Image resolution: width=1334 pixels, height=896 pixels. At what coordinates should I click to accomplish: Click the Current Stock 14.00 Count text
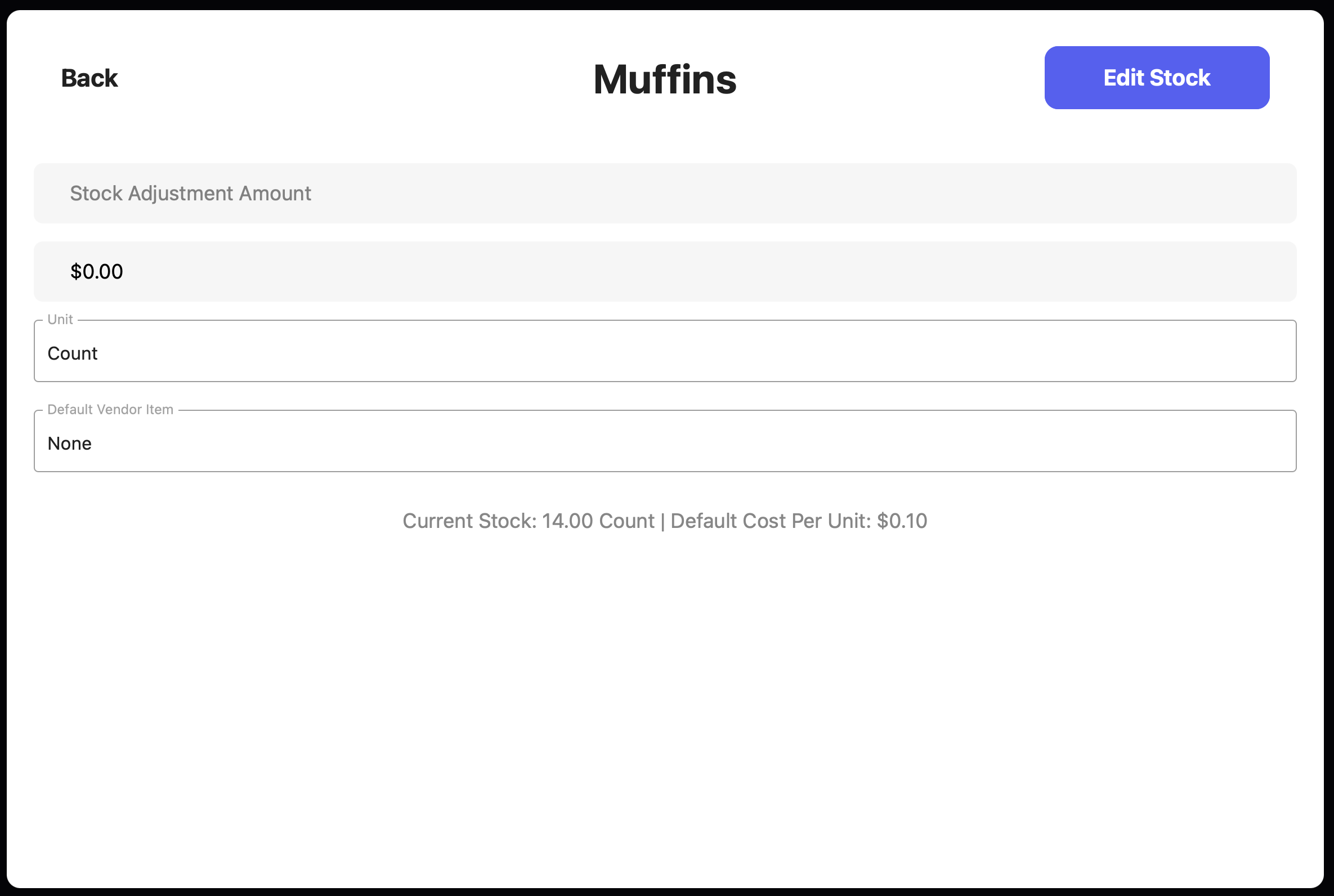[x=529, y=521]
